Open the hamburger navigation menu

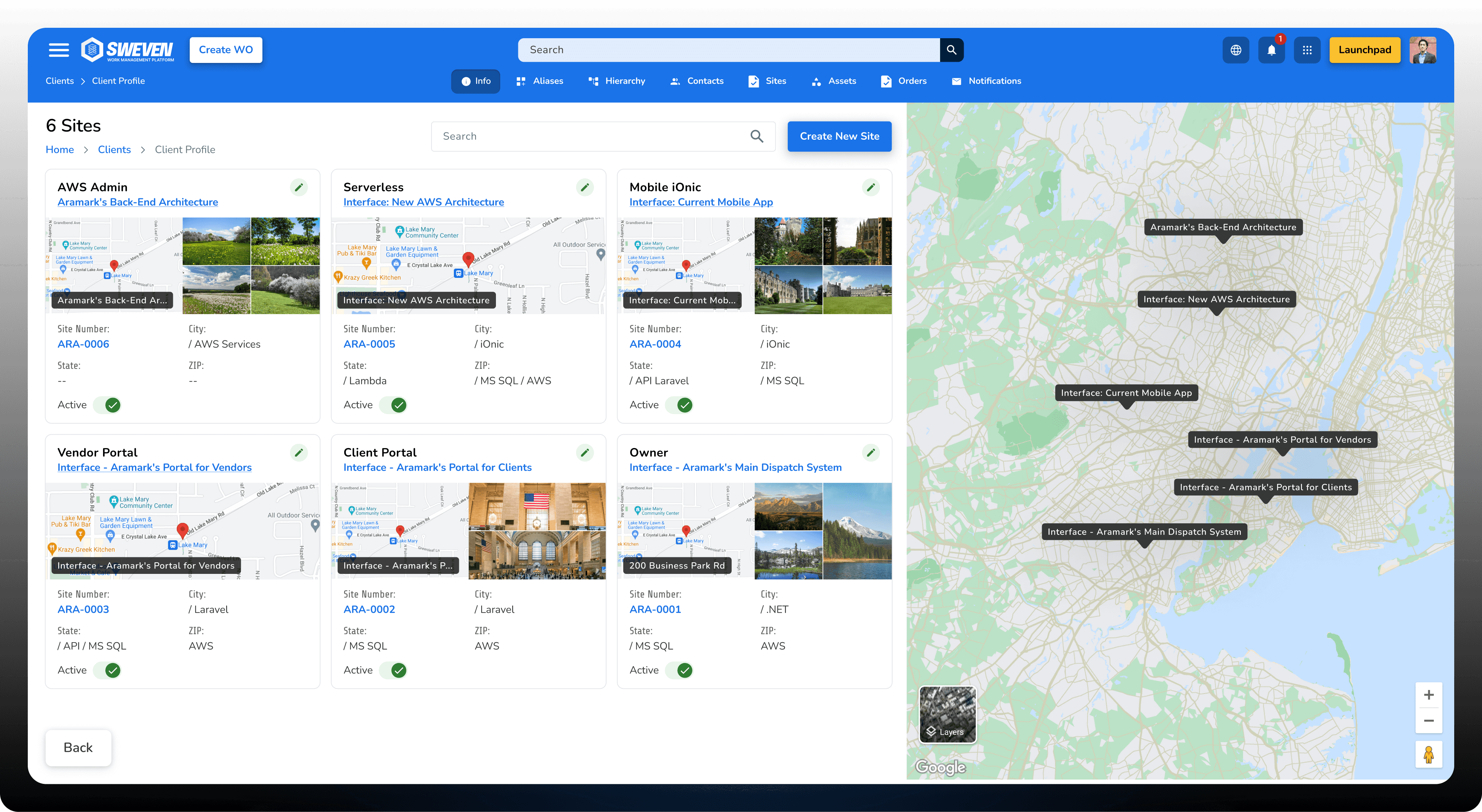(x=59, y=50)
